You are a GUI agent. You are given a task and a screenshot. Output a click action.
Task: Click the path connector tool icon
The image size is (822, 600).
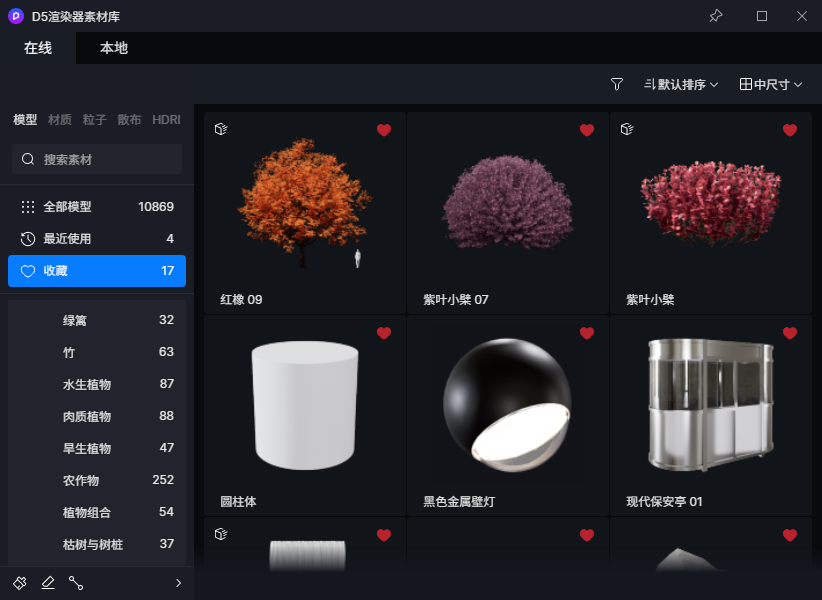click(x=76, y=583)
